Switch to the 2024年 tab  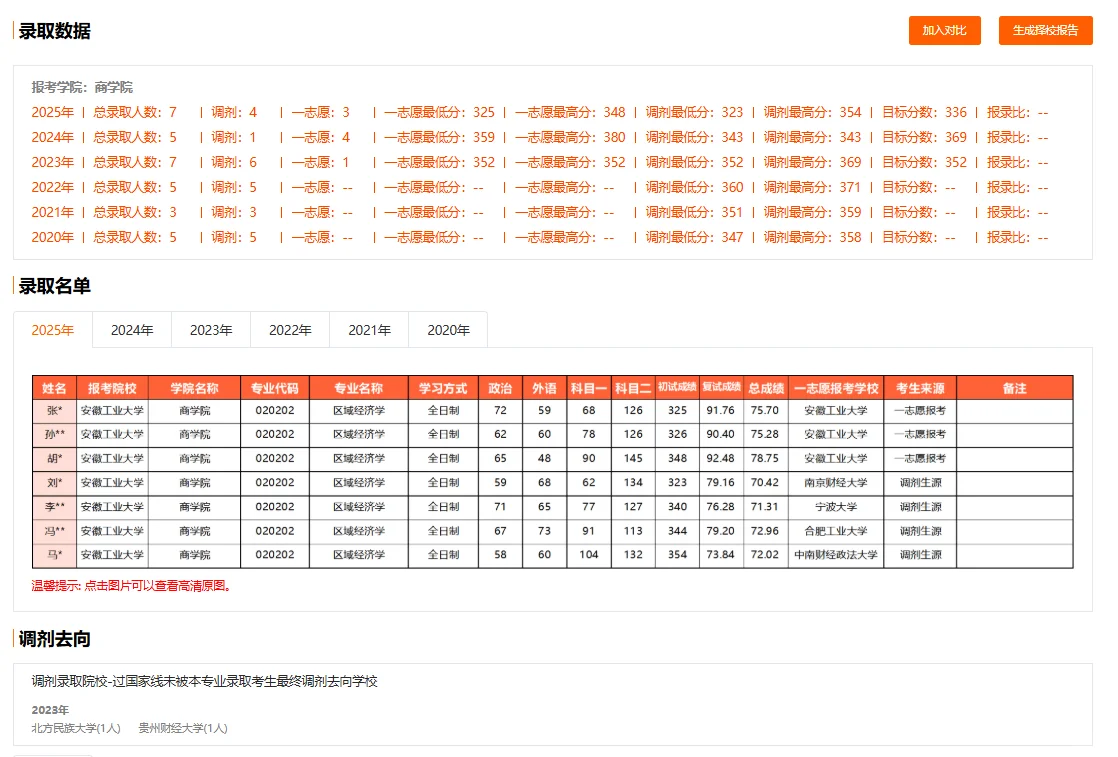[131, 329]
